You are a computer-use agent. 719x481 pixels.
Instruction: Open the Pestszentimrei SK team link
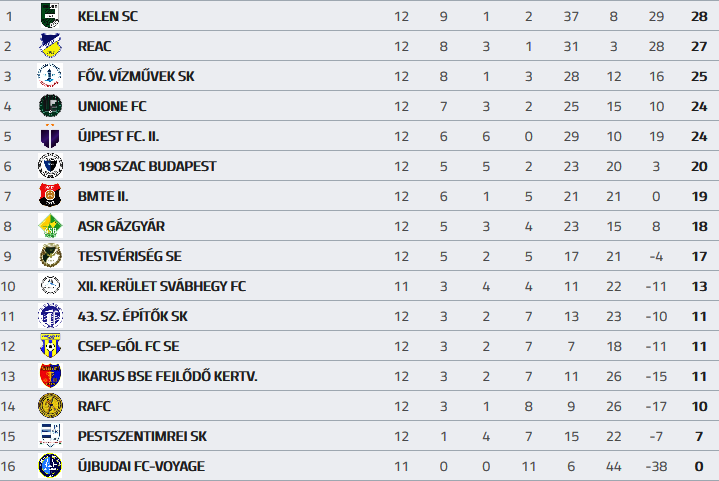pos(142,436)
